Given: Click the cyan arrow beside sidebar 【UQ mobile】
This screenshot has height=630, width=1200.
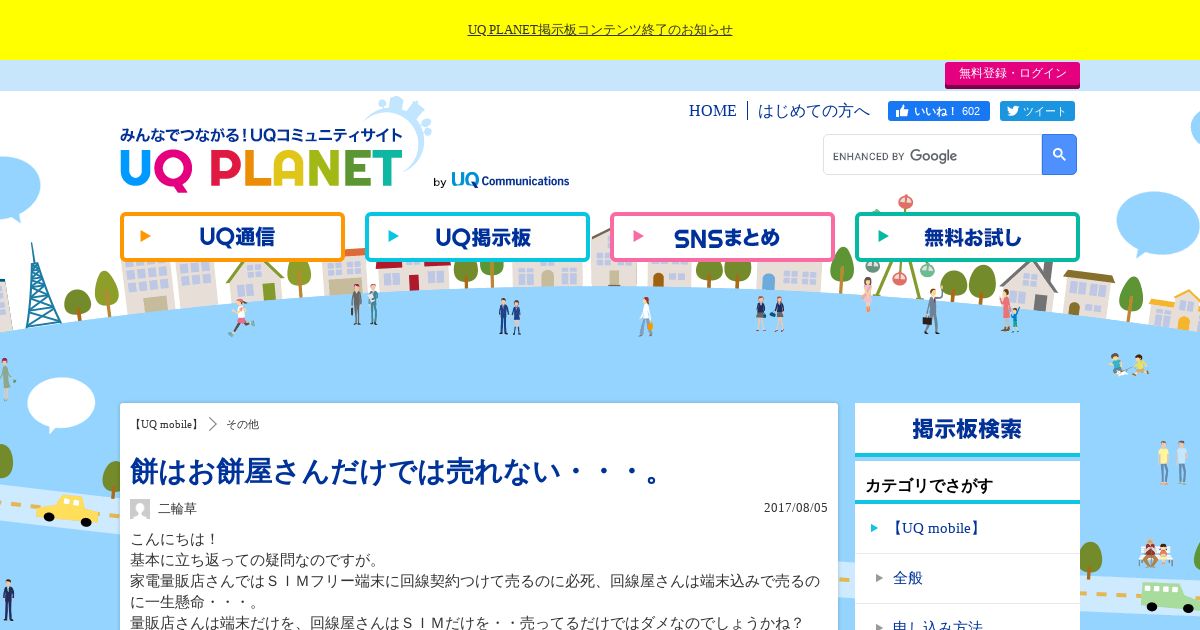Looking at the screenshot, I should (x=874, y=528).
